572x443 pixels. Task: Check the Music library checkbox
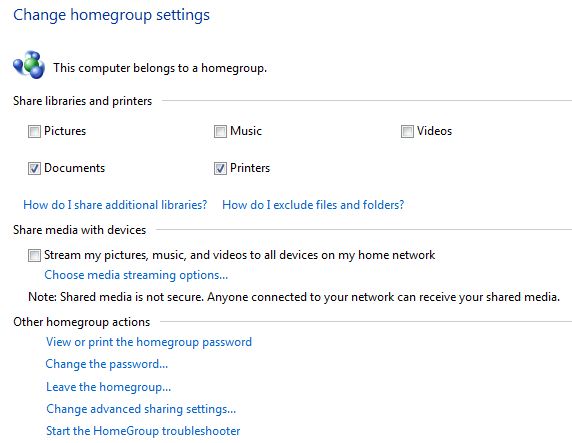coord(220,131)
